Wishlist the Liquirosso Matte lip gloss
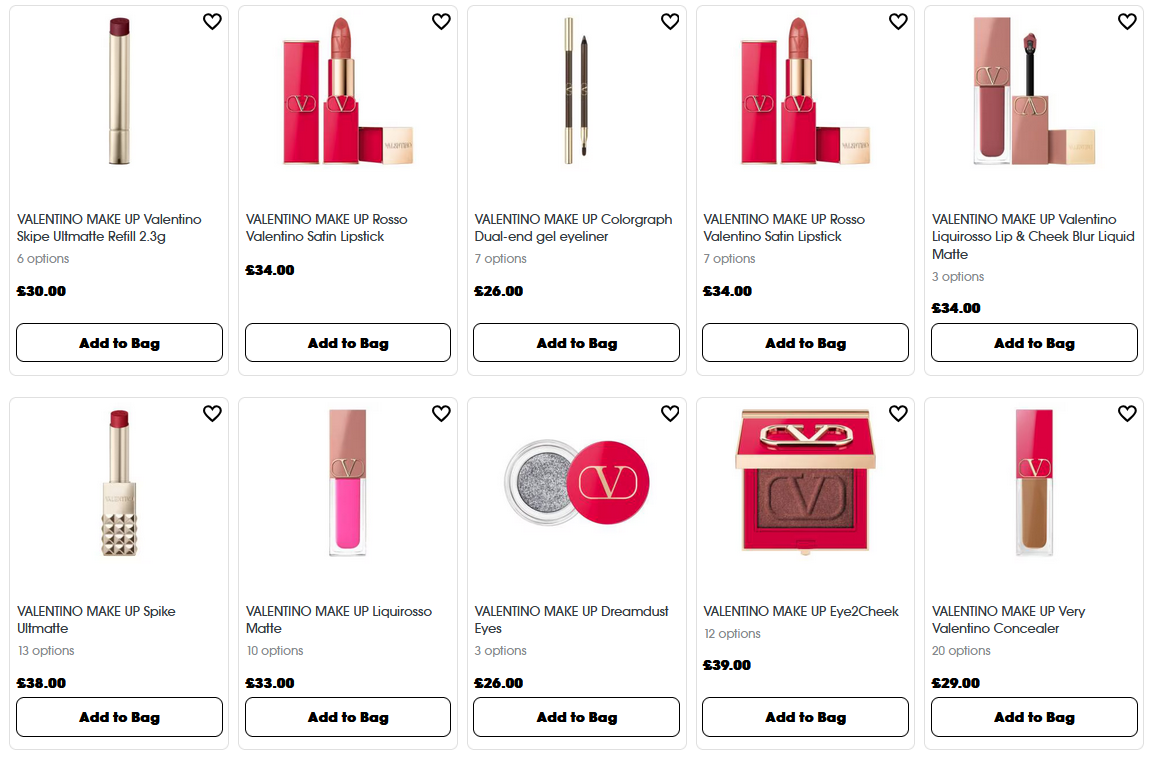1149x758 pixels. tap(441, 413)
